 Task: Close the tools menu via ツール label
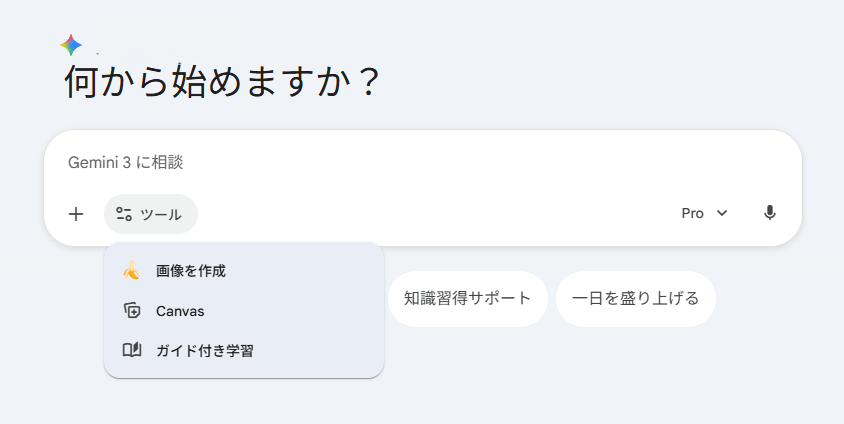coord(161,214)
